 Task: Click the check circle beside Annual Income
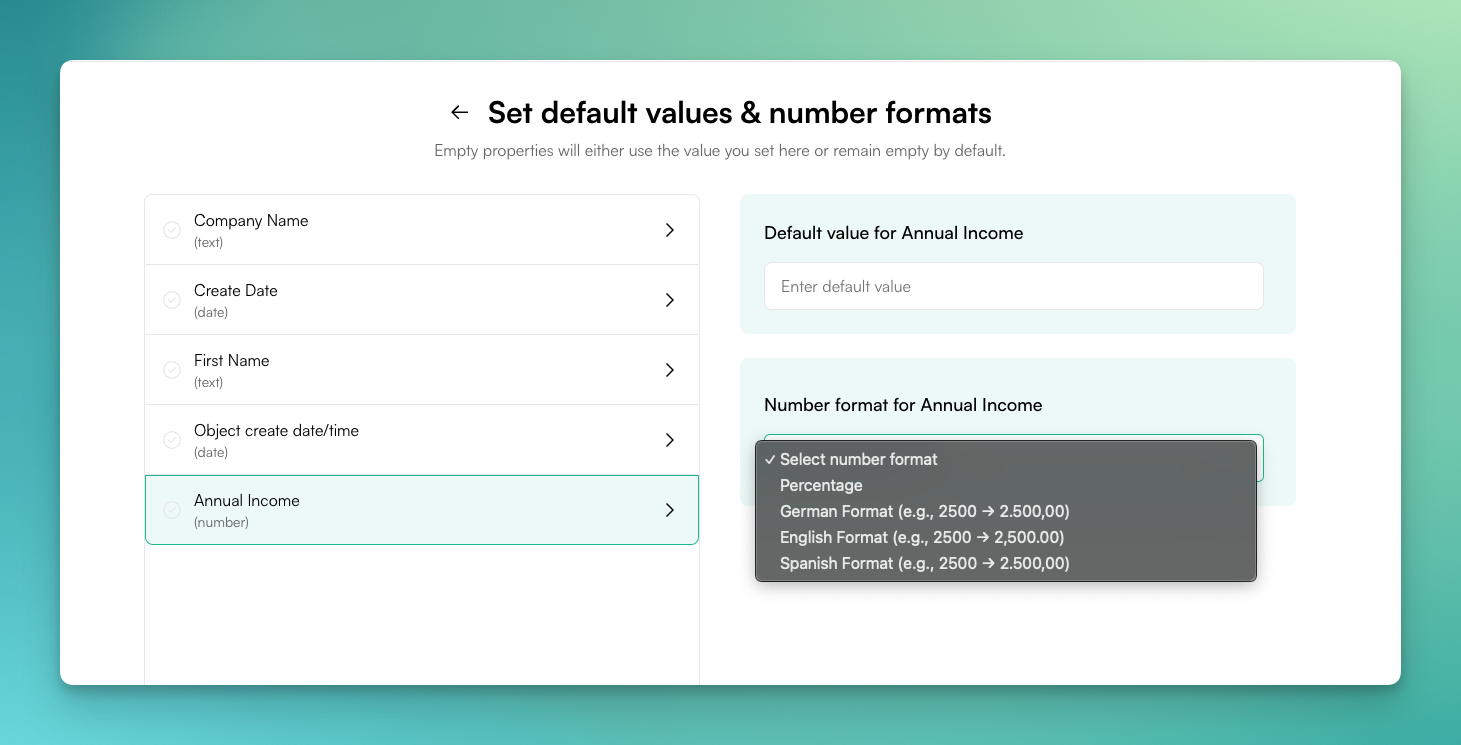pyautogui.click(x=172, y=510)
